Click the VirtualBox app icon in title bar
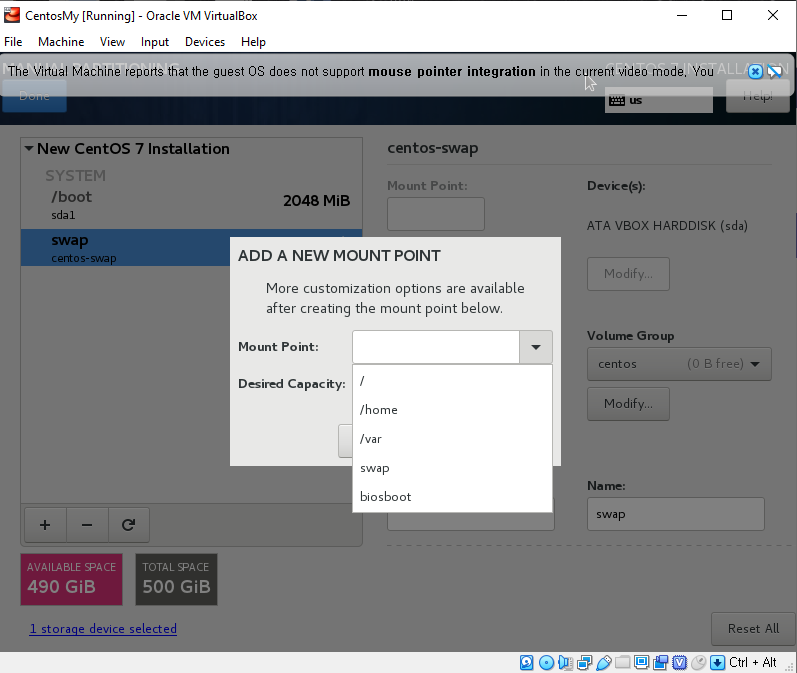The height and width of the screenshot is (673, 797). (x=12, y=15)
